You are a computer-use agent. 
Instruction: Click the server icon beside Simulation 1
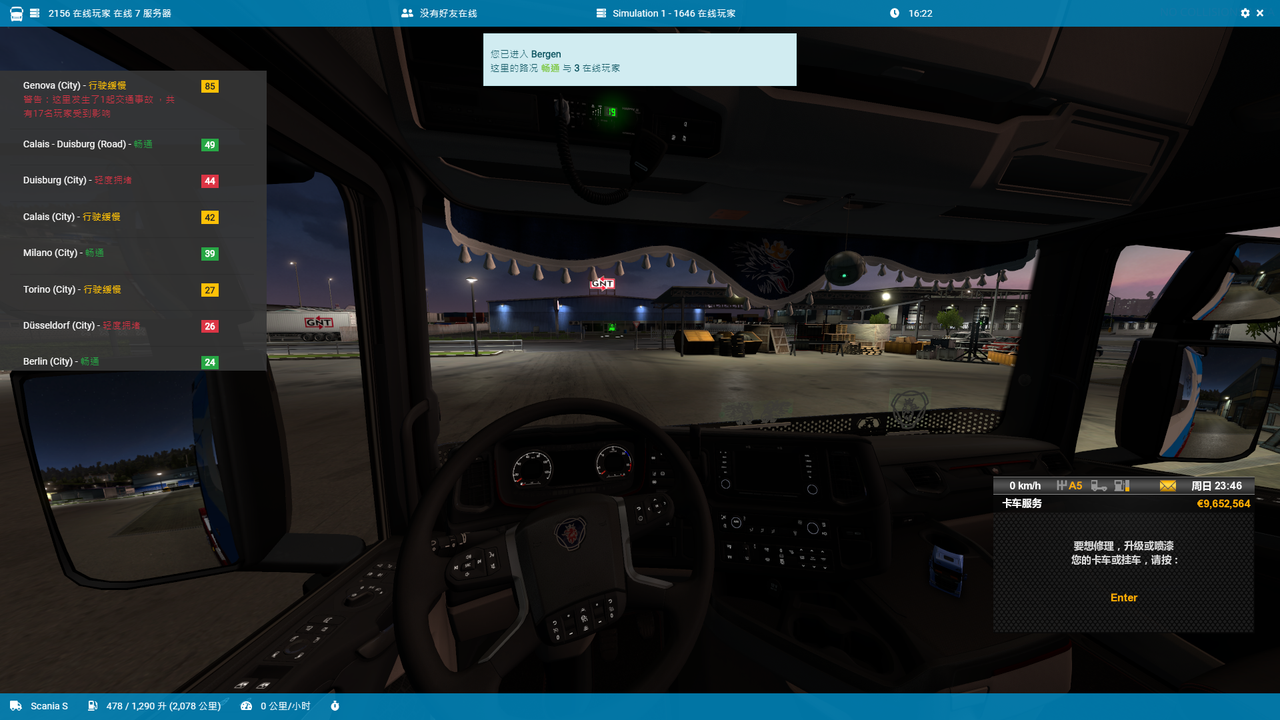[x=601, y=13]
